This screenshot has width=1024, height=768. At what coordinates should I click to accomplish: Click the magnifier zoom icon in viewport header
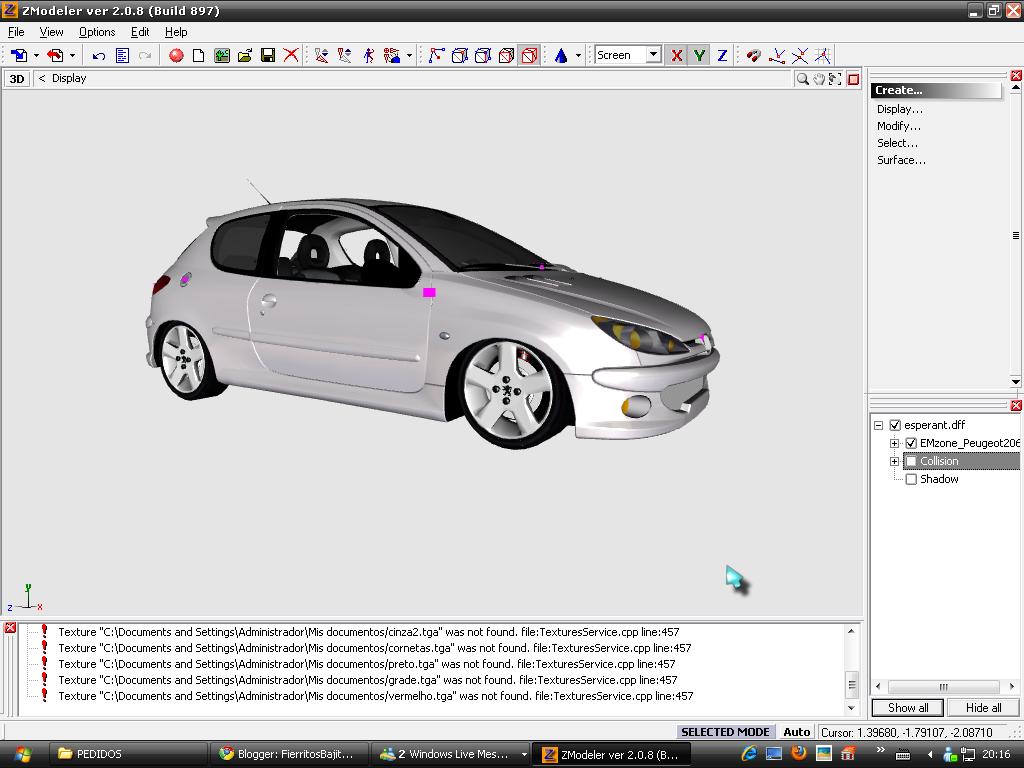coord(802,79)
